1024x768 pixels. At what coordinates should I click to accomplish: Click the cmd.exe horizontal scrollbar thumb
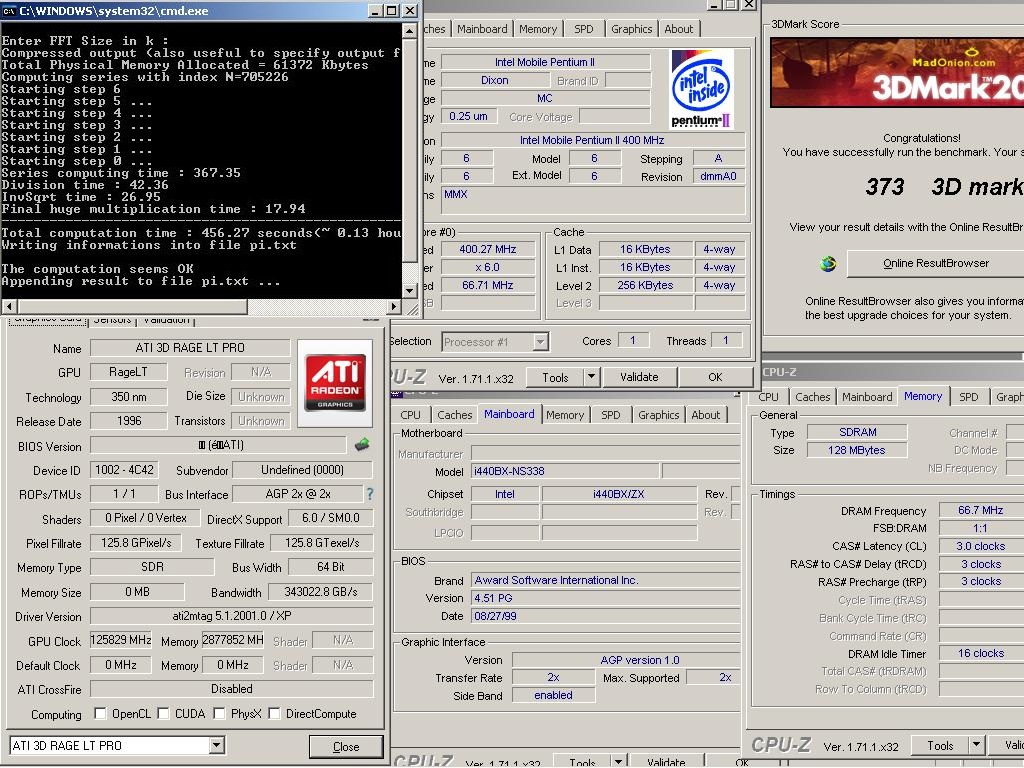(x=132, y=306)
